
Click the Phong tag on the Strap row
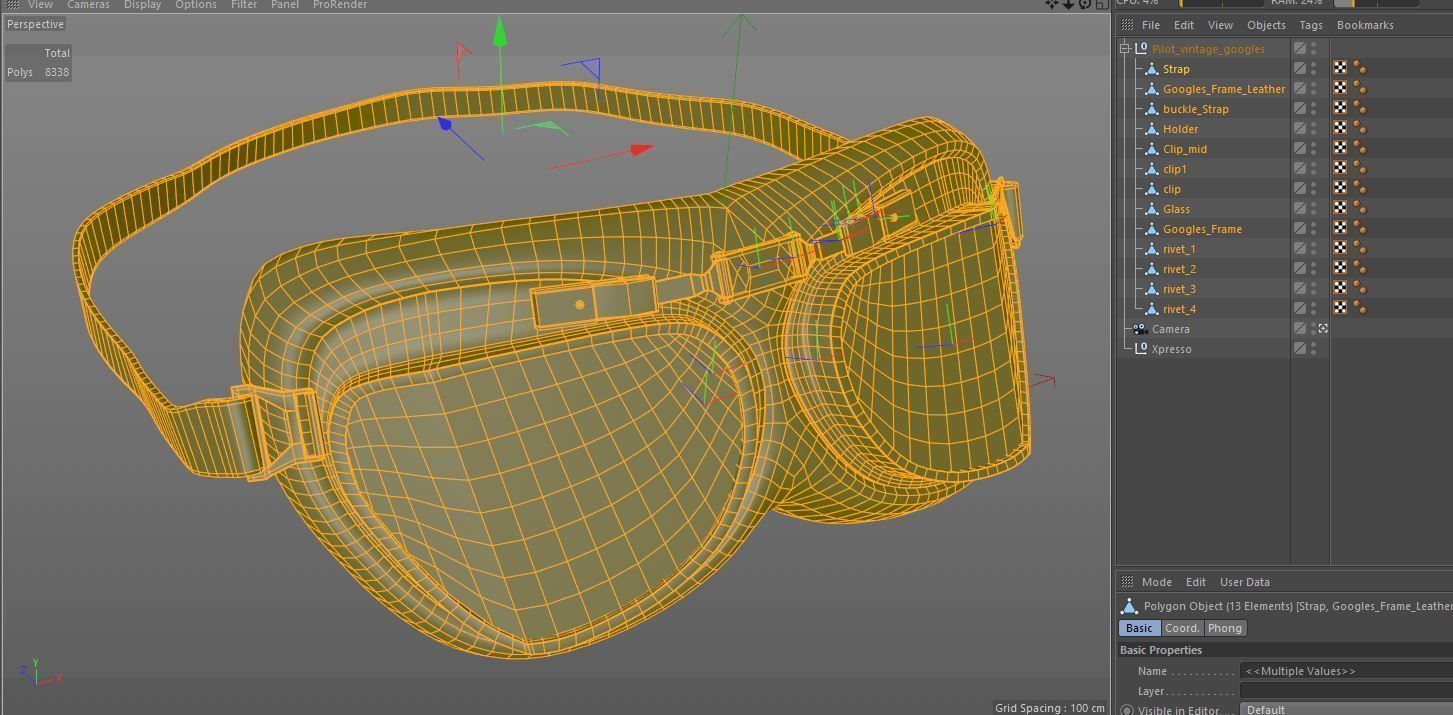click(1360, 68)
